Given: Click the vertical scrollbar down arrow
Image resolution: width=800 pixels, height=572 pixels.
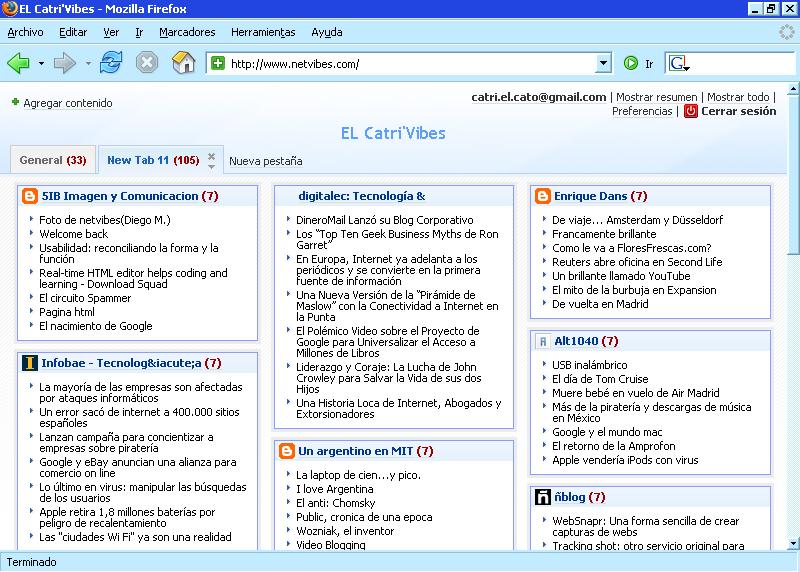Looking at the screenshot, I should pyautogui.click(x=793, y=543).
